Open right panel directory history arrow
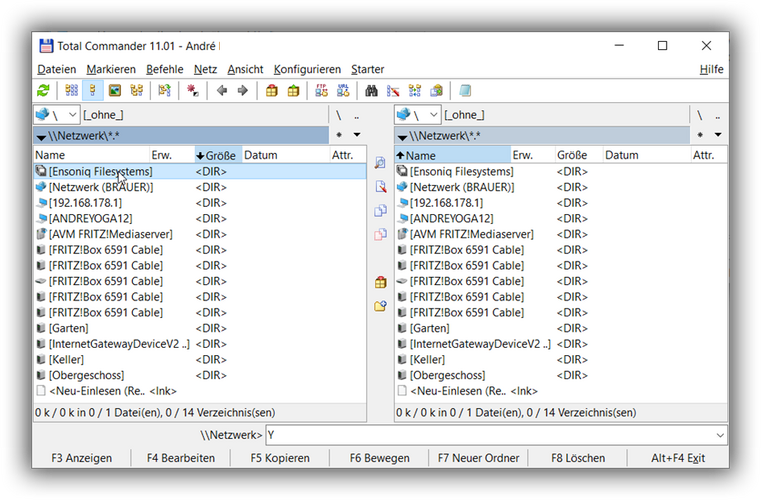Image resolution: width=761 pixels, height=500 pixels. (x=718, y=135)
